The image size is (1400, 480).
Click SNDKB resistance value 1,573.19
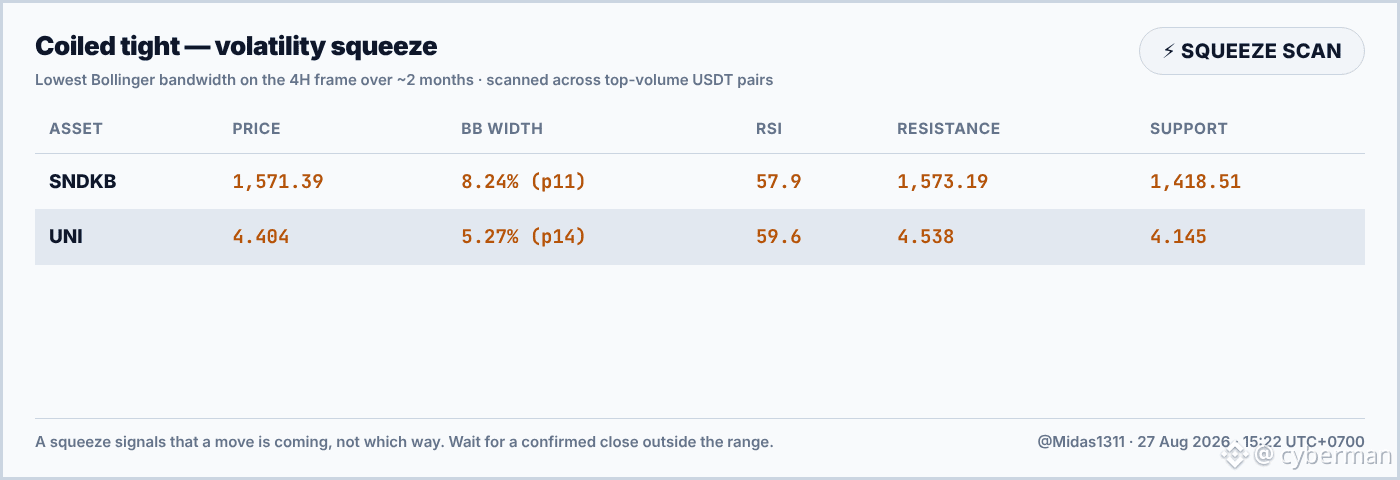(943, 182)
